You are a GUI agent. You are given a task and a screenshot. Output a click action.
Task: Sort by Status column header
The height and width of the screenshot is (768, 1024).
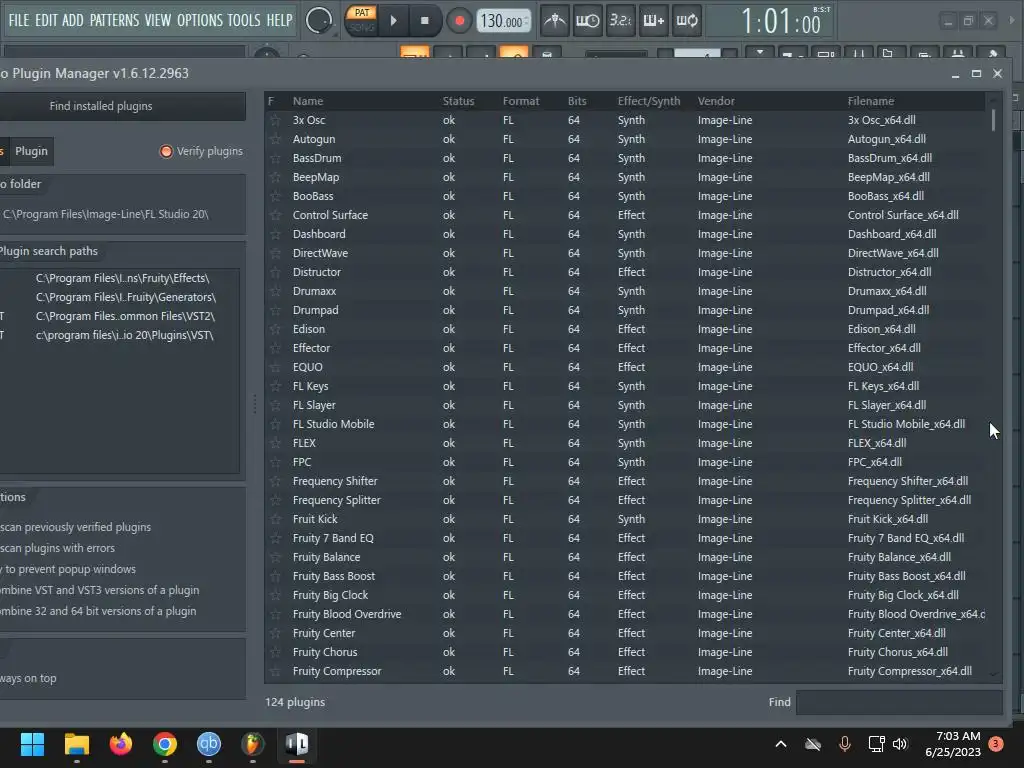(x=458, y=101)
